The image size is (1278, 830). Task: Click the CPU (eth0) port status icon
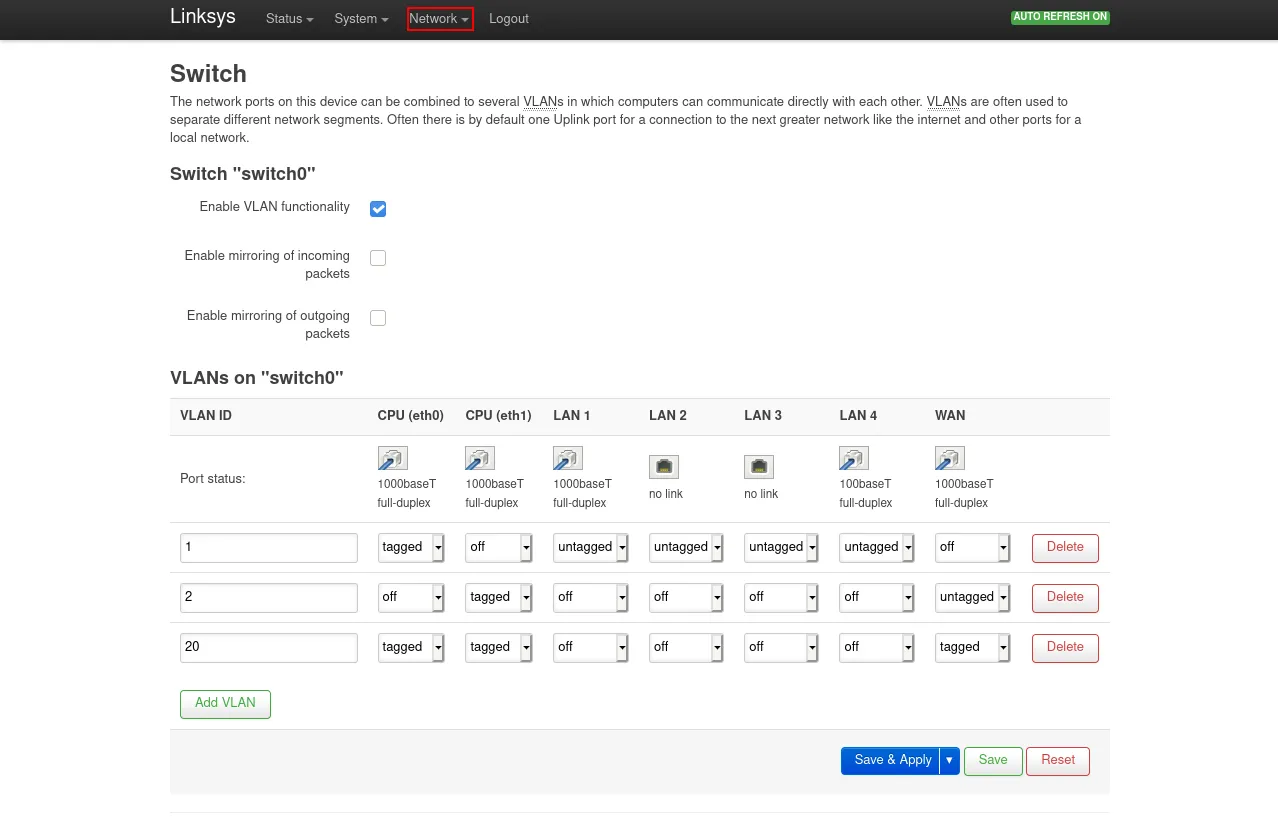[x=392, y=458]
